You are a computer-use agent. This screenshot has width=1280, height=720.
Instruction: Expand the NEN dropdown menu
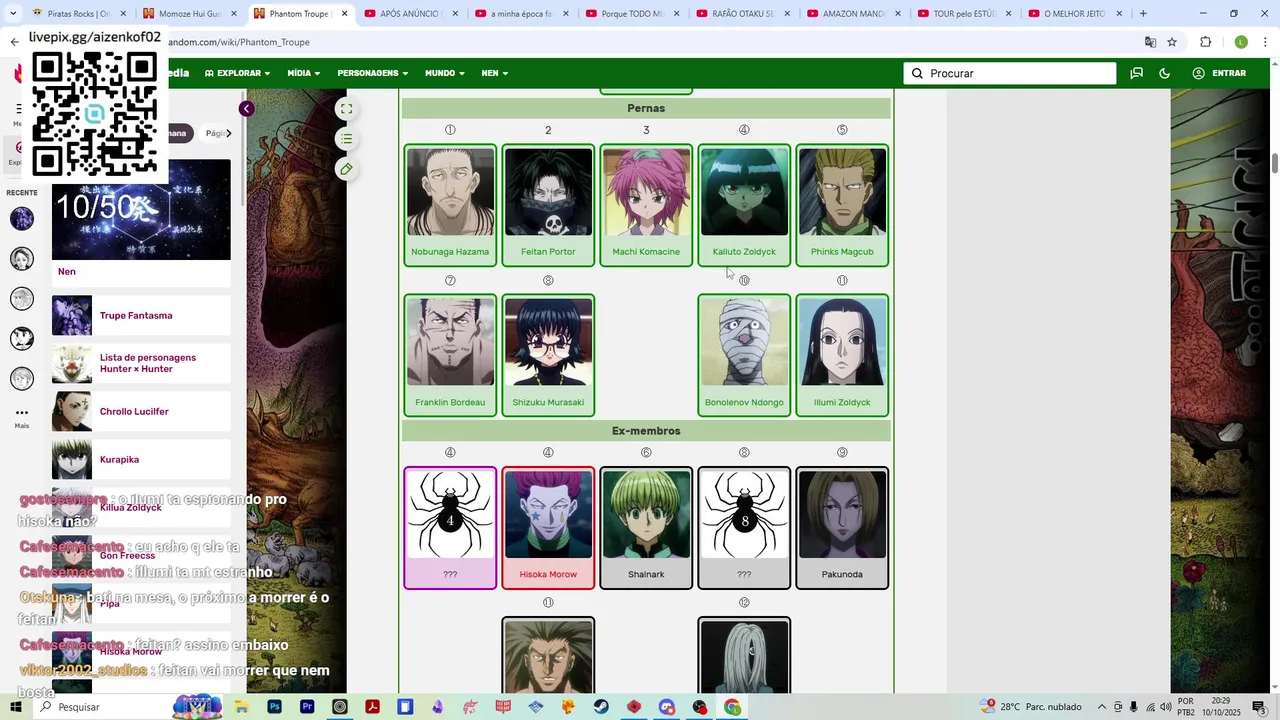495,73
